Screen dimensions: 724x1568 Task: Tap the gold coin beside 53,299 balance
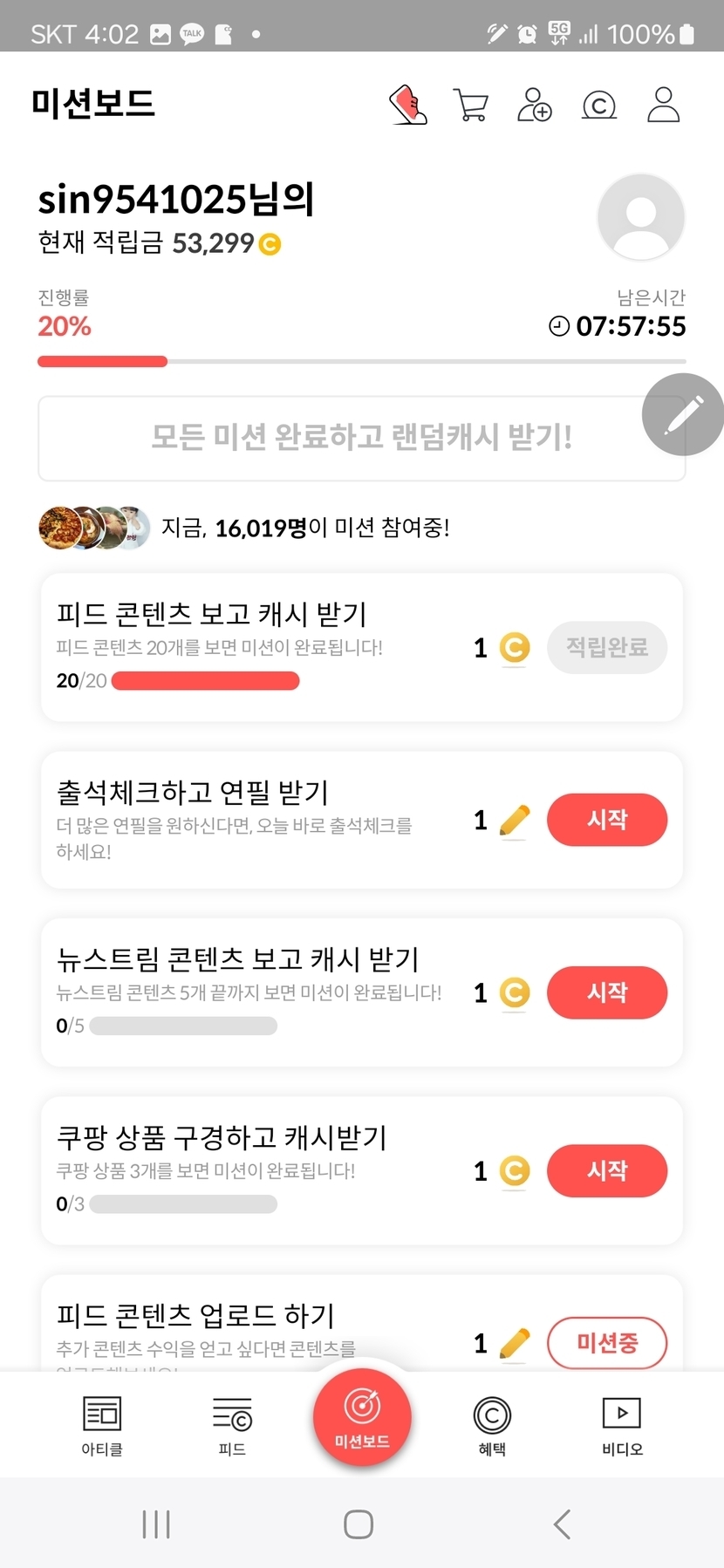click(270, 244)
